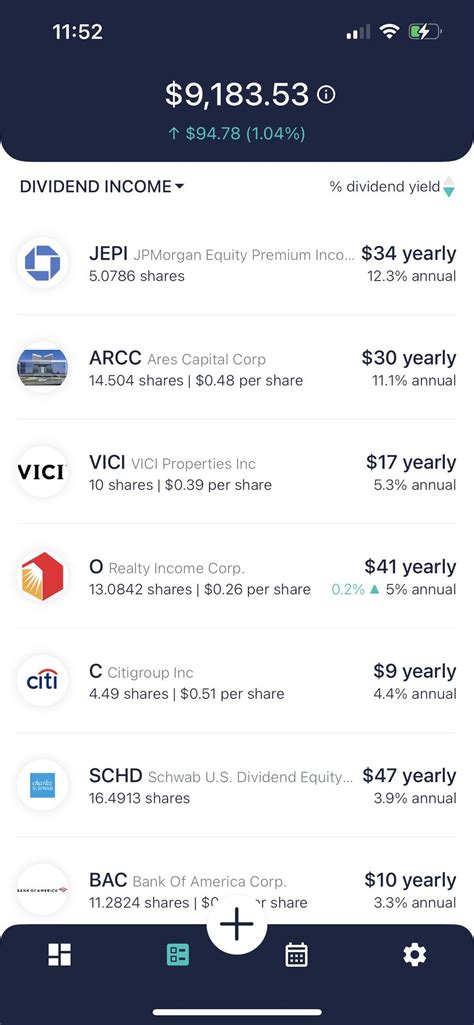Viewport: 474px width, 1025px height.
Task: Select the holdings list tab icon
Action: [x=178, y=954]
